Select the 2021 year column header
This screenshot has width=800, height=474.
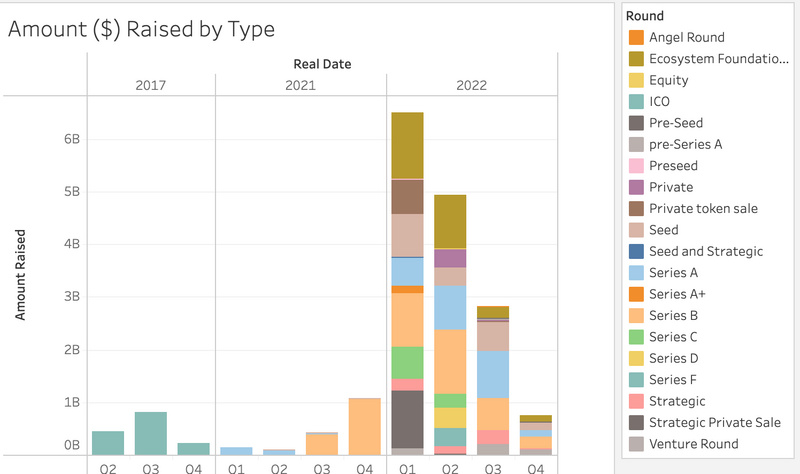tap(300, 85)
